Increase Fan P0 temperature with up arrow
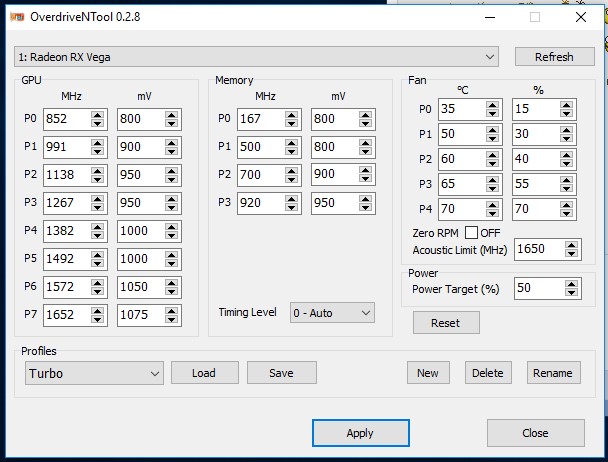 pos(492,105)
